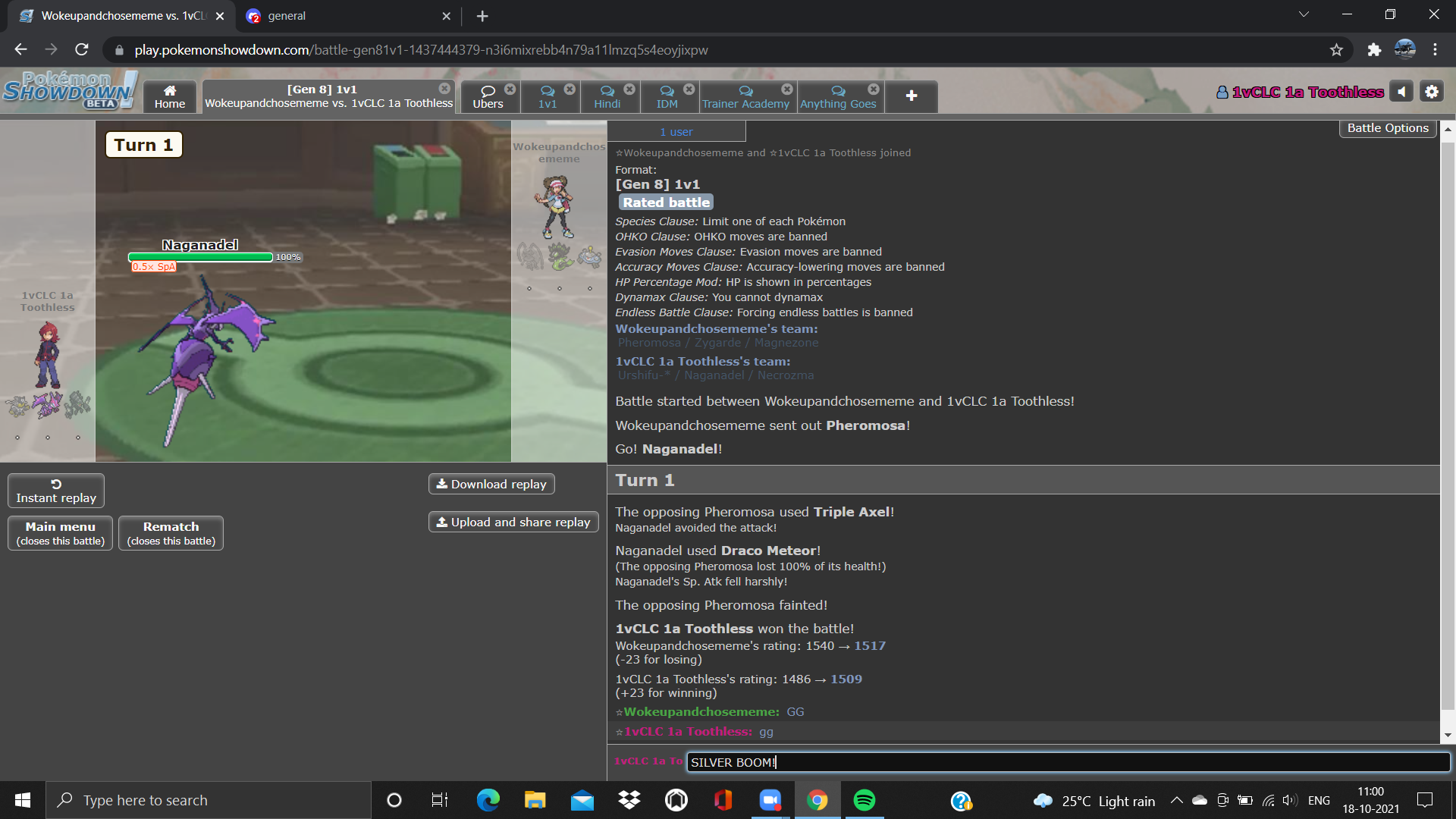The width and height of the screenshot is (1456, 819).
Task: Request a Rematch
Action: click(x=171, y=533)
